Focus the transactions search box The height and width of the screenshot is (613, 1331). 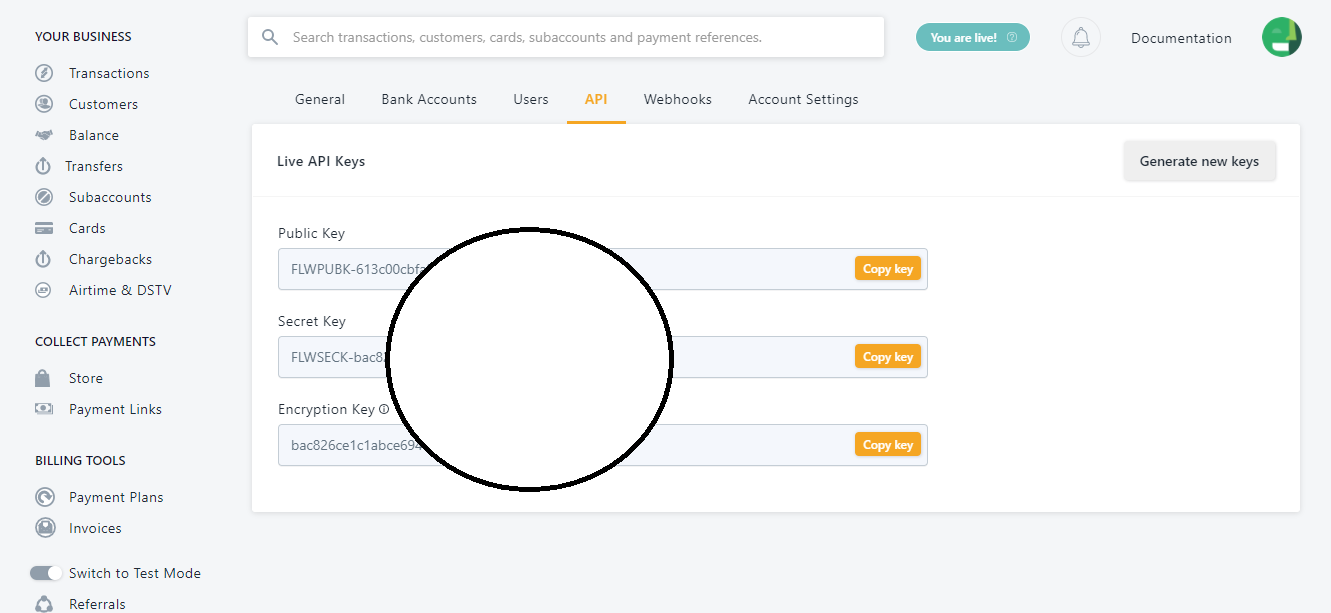click(x=566, y=37)
